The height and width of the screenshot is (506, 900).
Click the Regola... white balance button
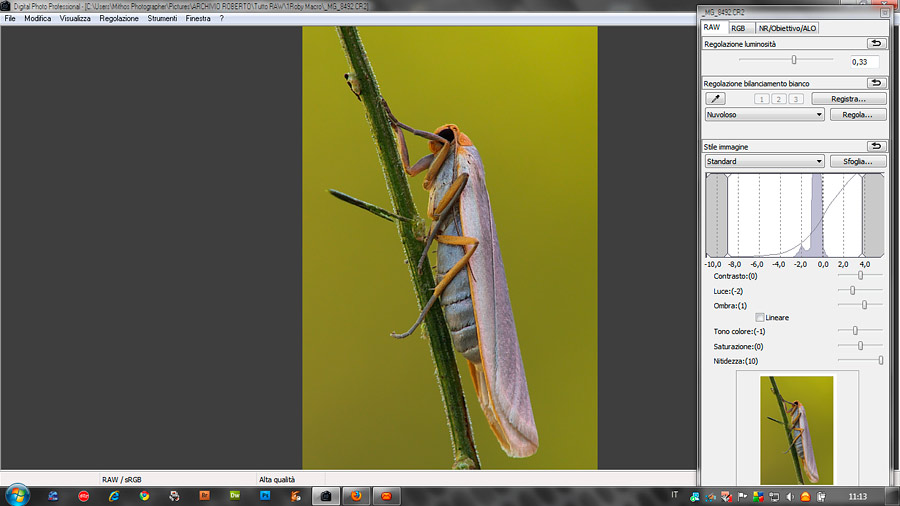pyautogui.click(x=858, y=115)
